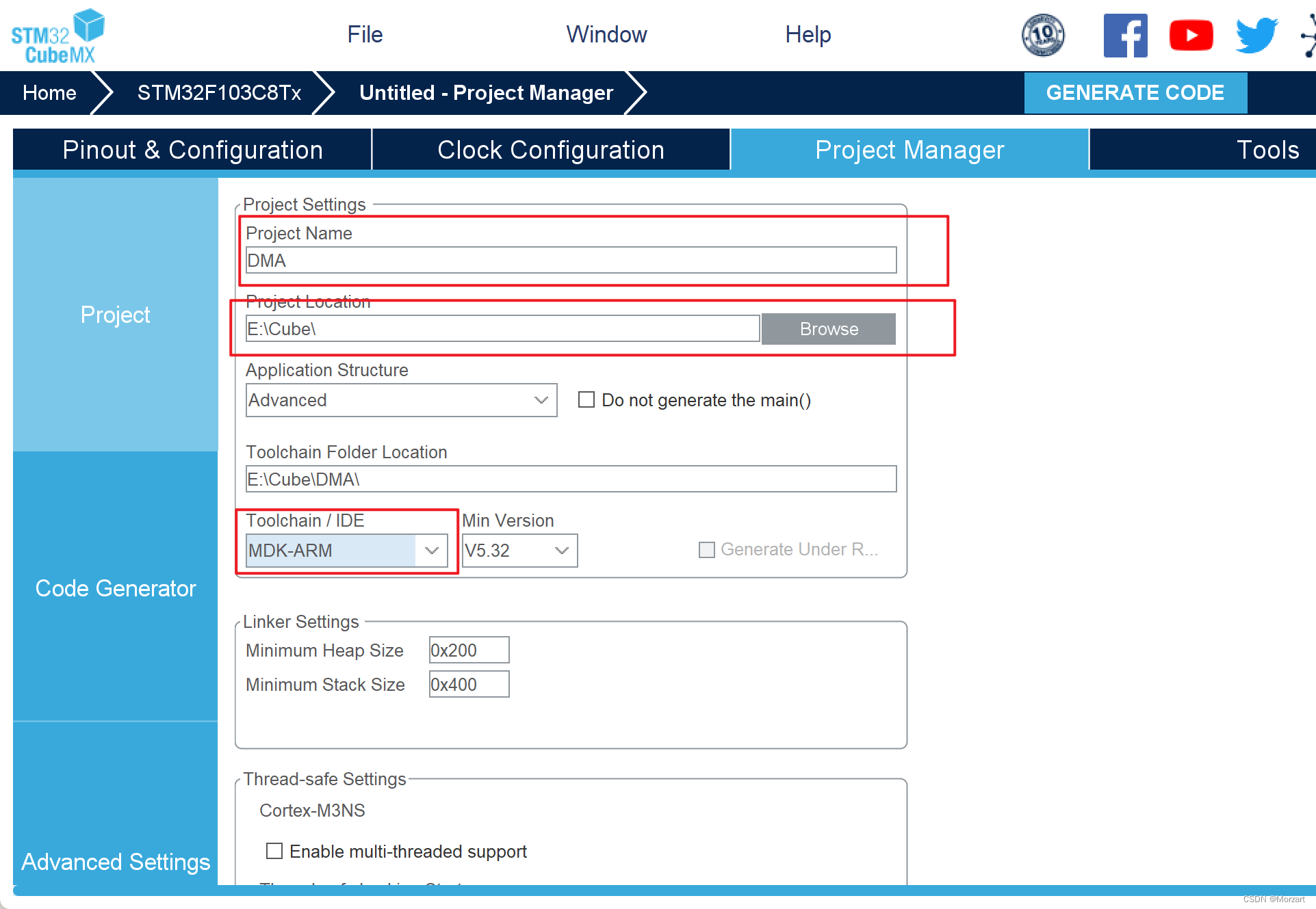Open the Toolchain / IDE MDK-ARM dropdown
1316x909 pixels.
click(346, 551)
